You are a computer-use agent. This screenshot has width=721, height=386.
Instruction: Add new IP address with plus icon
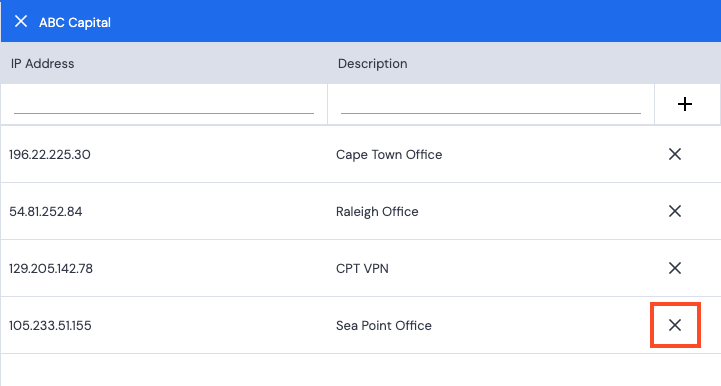[685, 104]
